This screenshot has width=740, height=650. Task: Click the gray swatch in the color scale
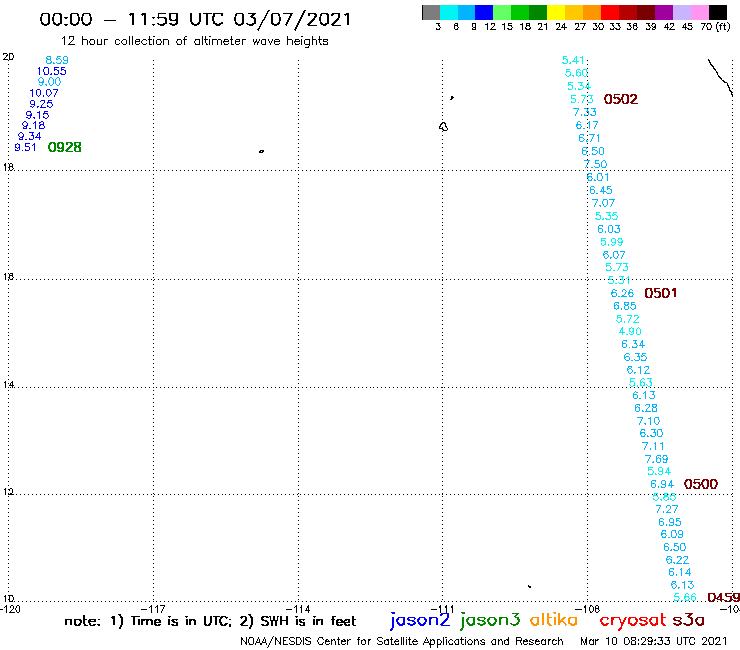pyautogui.click(x=431, y=12)
